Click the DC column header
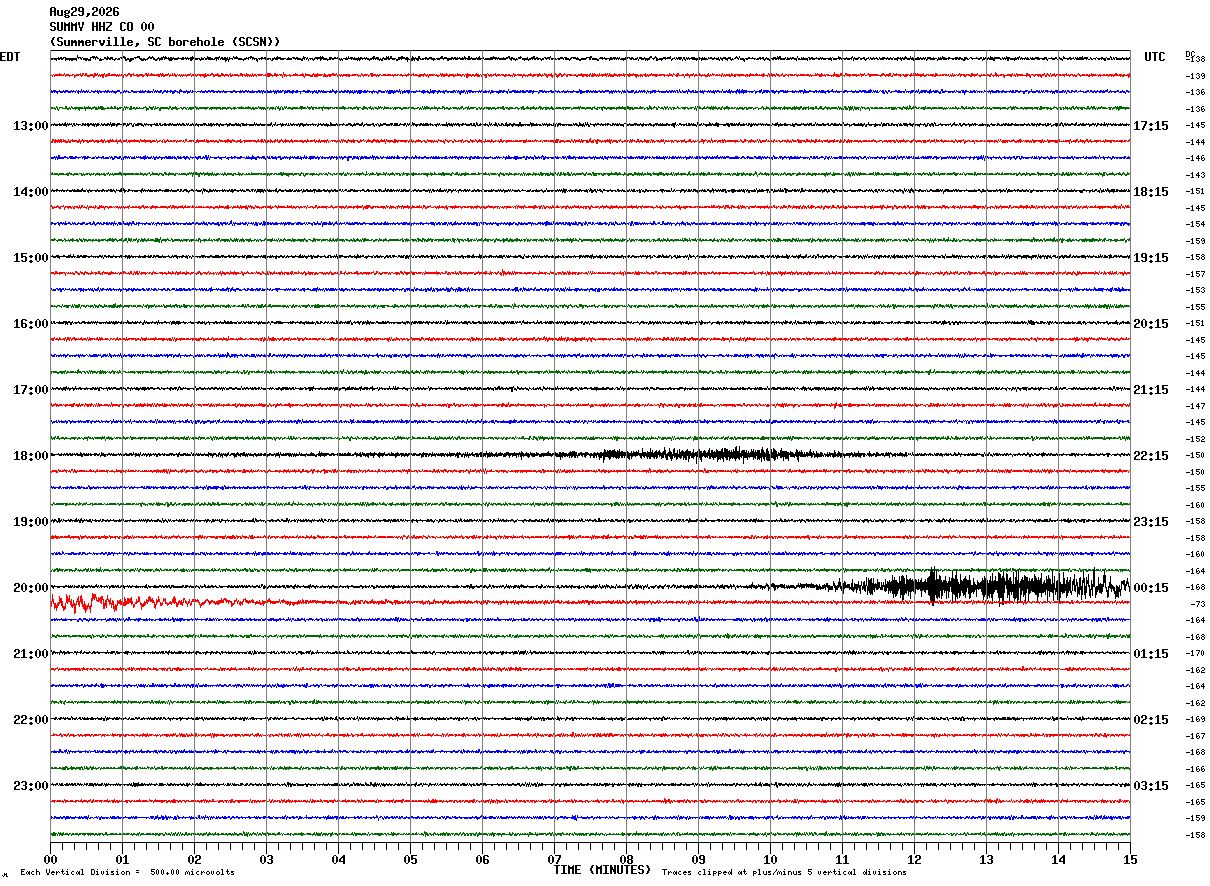Image resolution: width=1210 pixels, height=886 pixels. 1190,54
